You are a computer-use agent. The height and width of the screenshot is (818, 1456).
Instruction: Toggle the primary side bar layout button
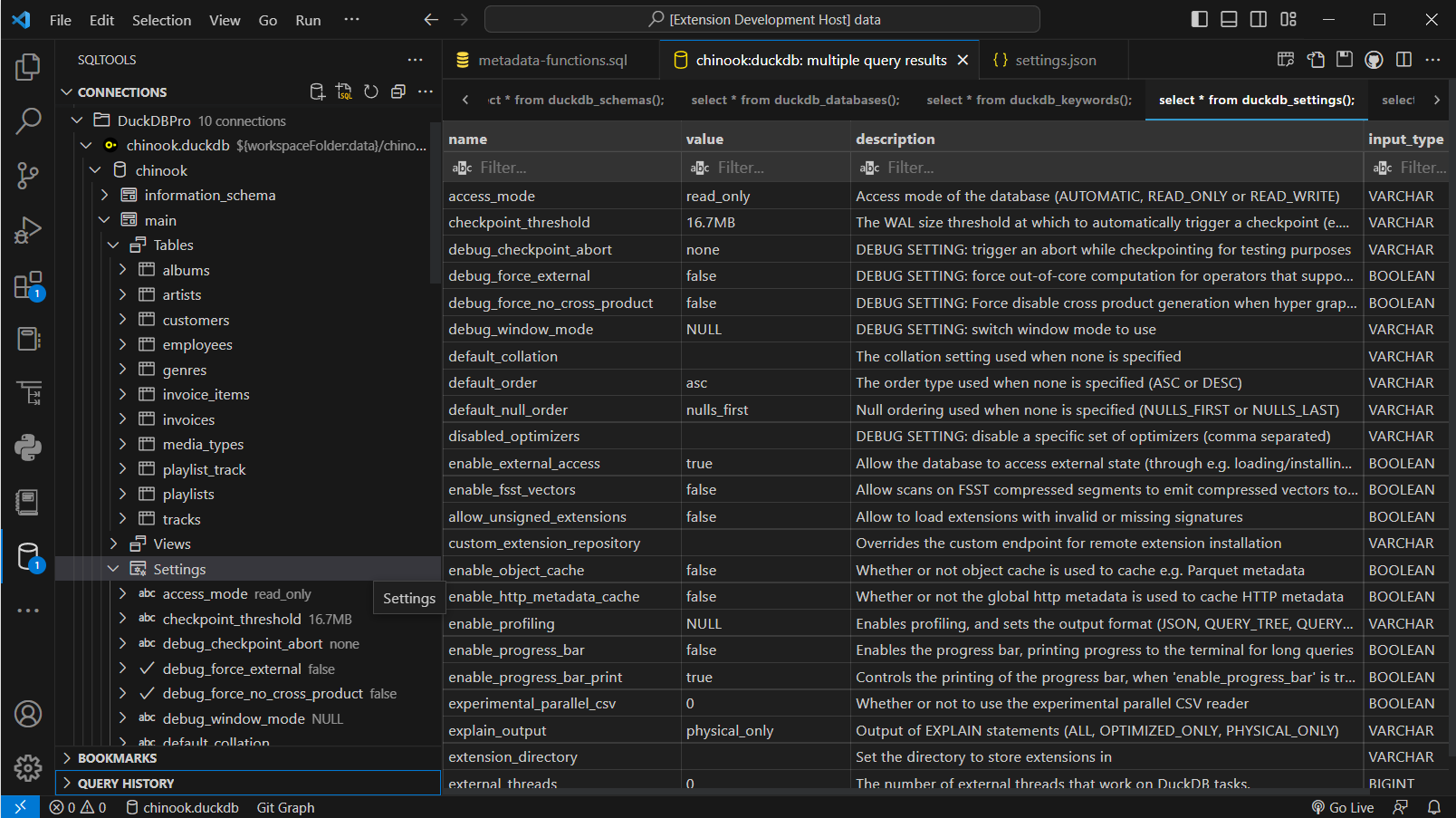tap(1199, 19)
